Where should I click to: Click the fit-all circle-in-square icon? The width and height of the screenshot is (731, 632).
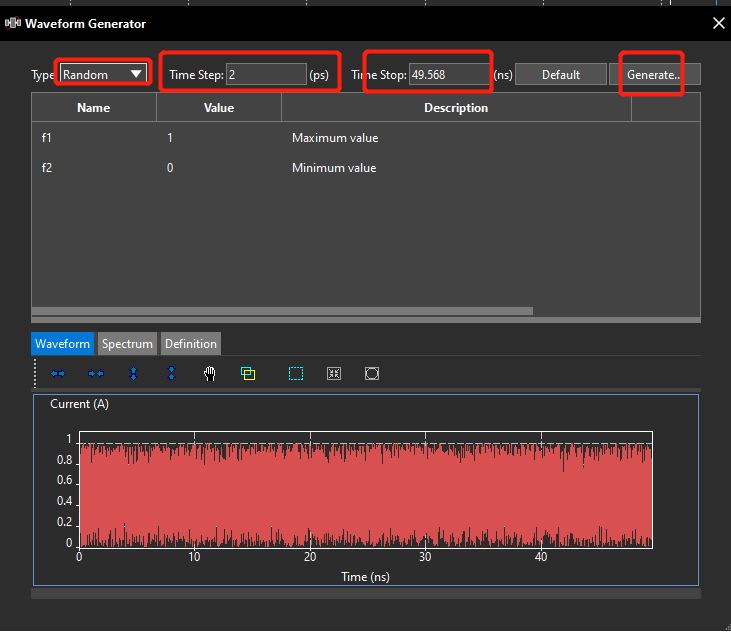372,374
